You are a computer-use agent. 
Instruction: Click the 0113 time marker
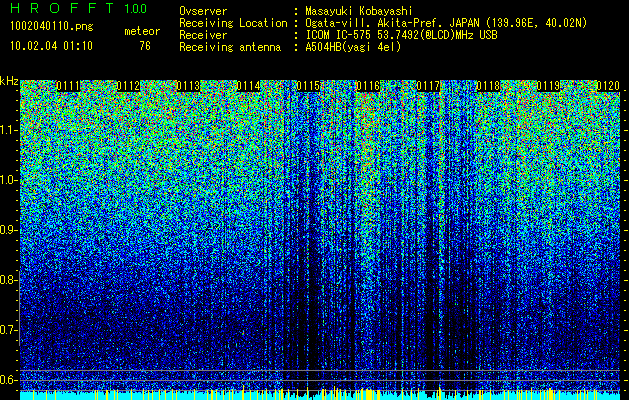tap(188, 86)
